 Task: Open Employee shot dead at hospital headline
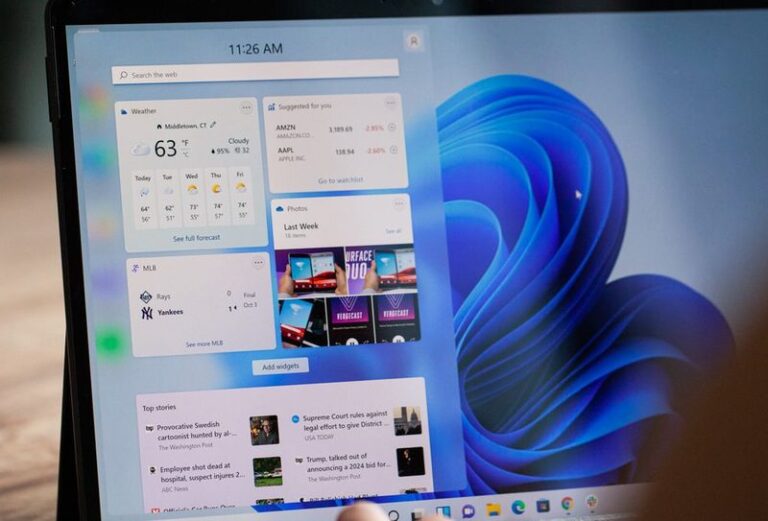[202, 472]
